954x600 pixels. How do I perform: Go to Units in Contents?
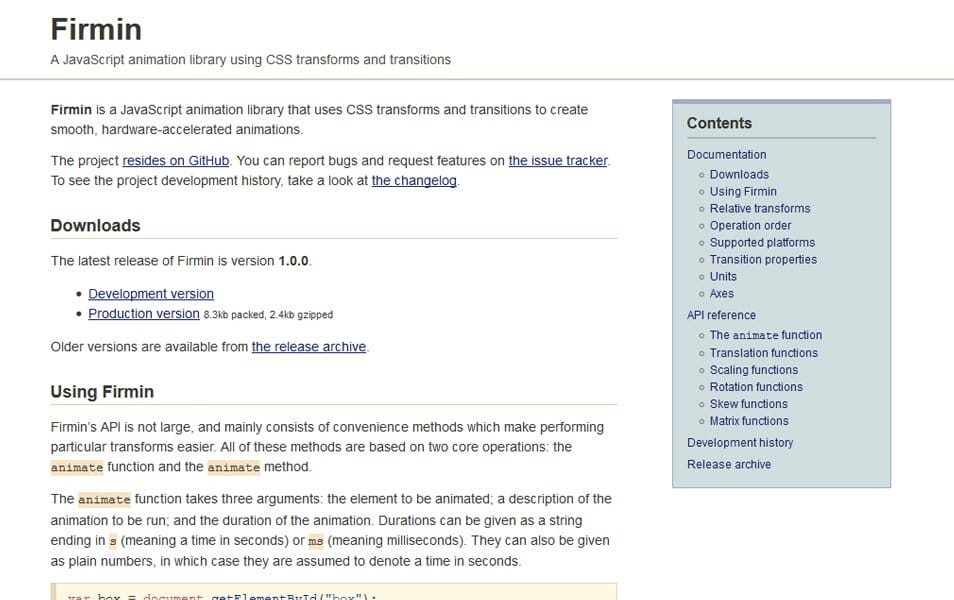coord(723,277)
